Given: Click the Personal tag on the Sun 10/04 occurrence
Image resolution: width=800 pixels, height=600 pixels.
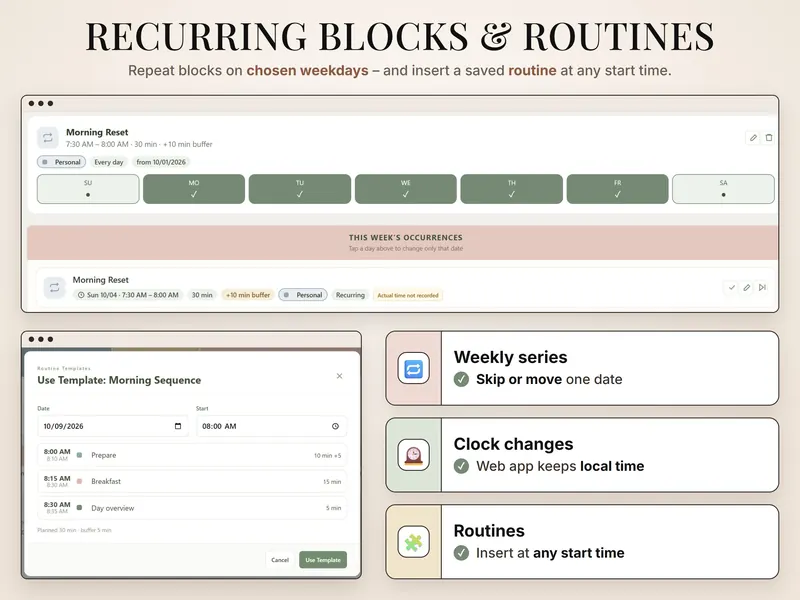Looking at the screenshot, I should click(303, 295).
